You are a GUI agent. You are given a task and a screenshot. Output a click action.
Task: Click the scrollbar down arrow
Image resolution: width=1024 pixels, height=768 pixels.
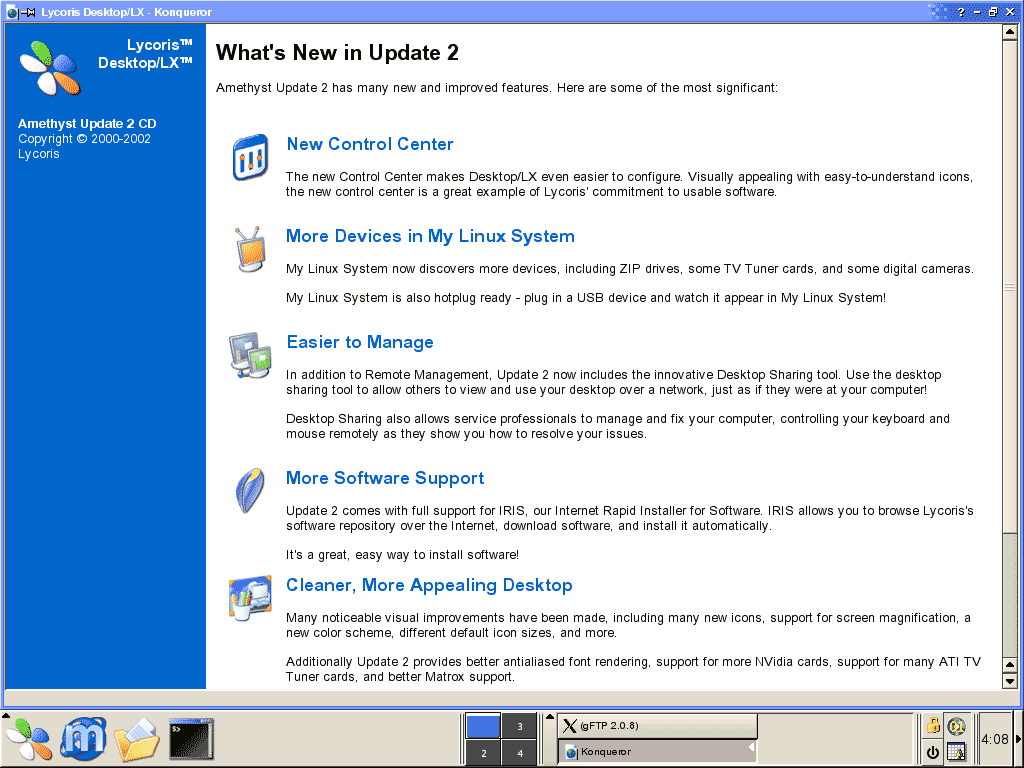[x=1009, y=681]
